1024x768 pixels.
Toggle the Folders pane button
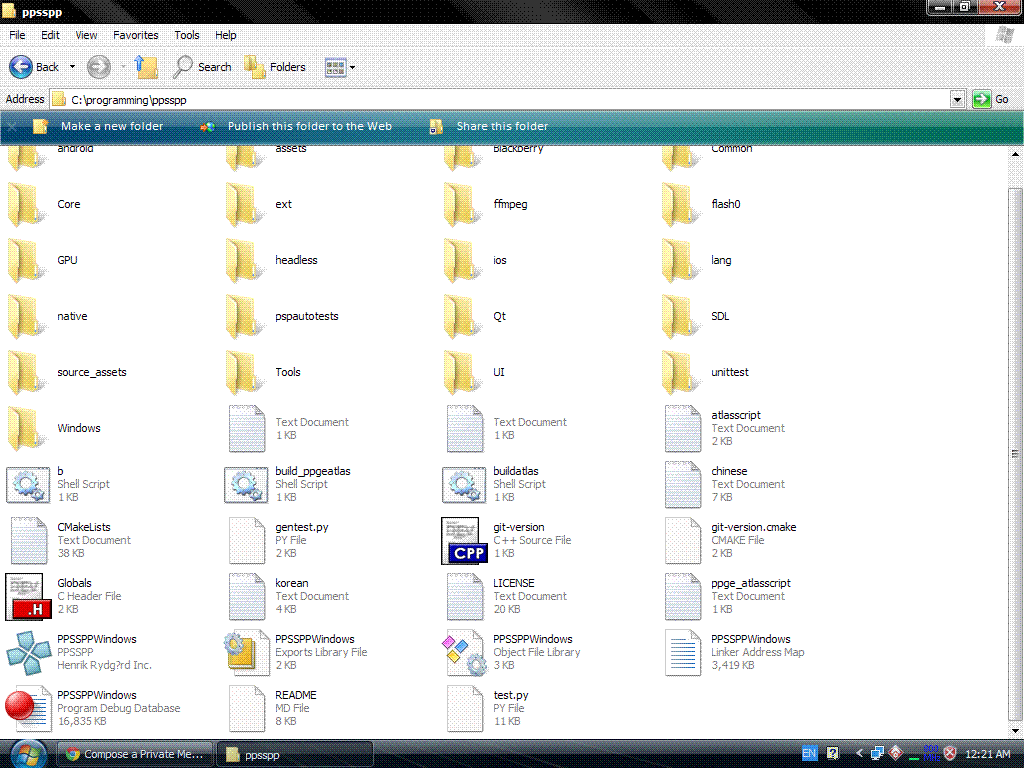276,67
